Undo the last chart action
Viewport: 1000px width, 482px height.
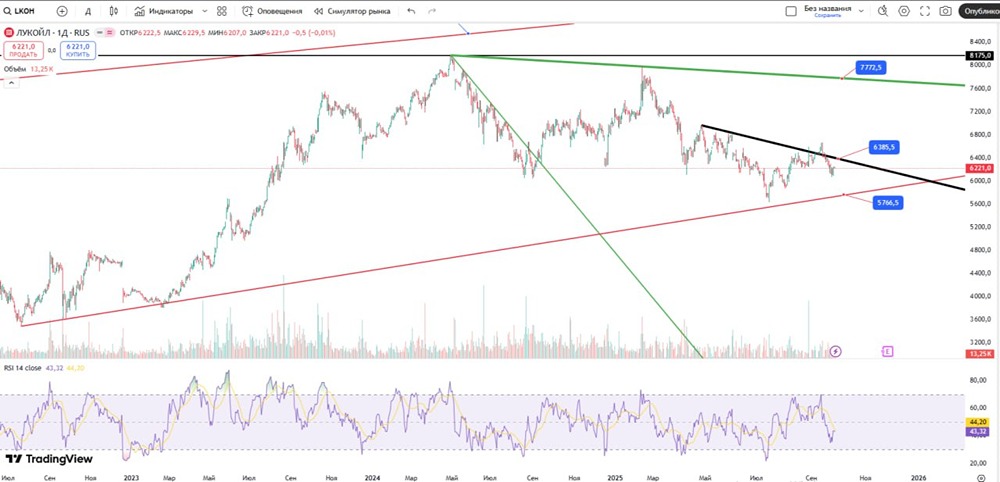[x=411, y=11]
